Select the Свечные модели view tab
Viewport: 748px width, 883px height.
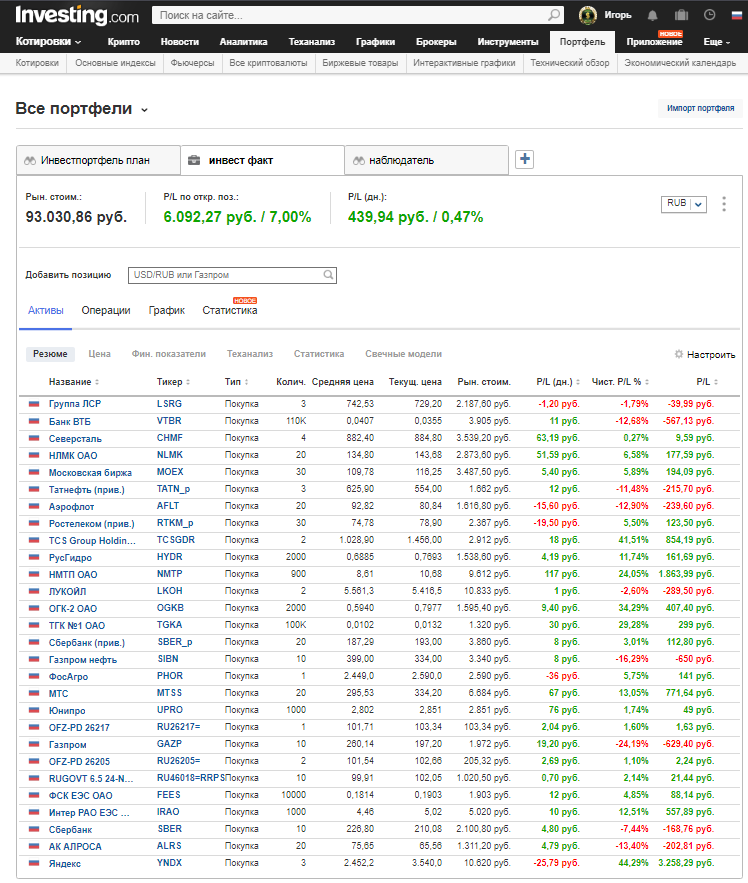[403, 354]
